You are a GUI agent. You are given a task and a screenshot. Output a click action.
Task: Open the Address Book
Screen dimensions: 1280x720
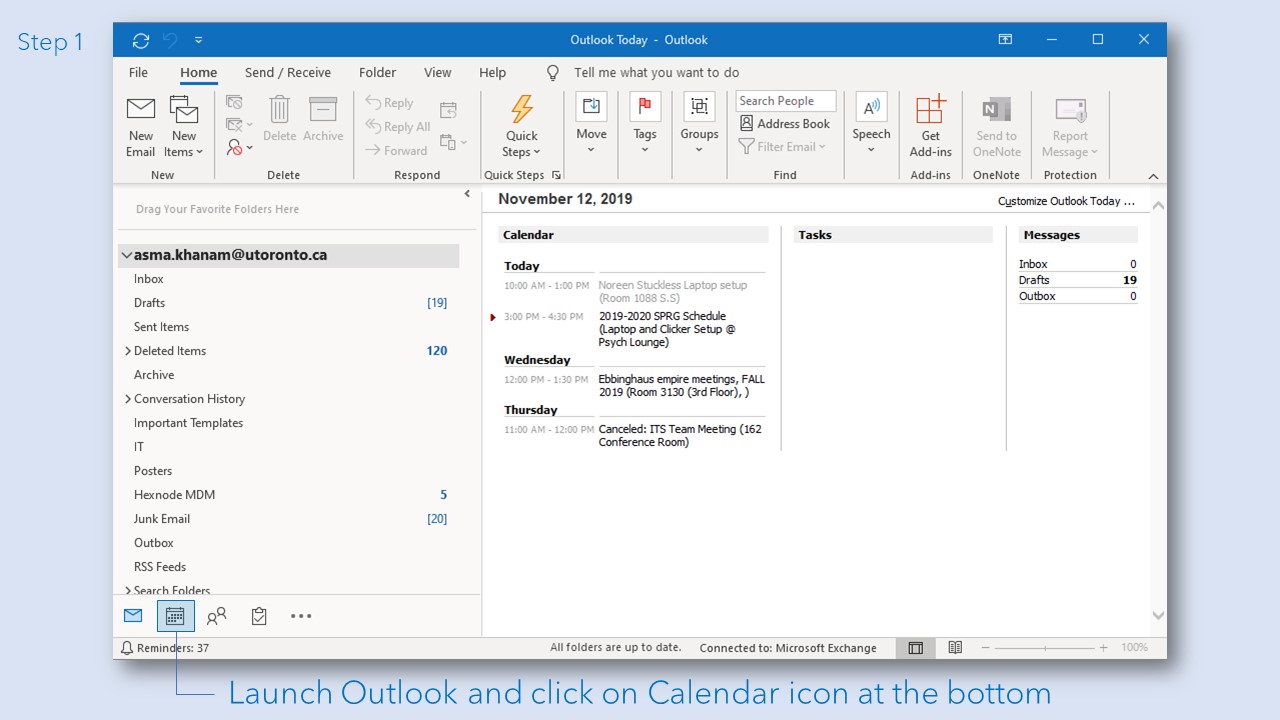785,124
